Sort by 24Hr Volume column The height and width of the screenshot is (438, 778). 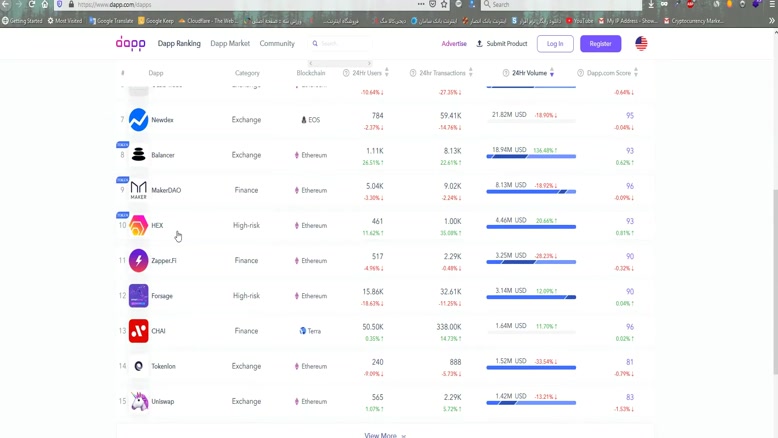pos(529,73)
